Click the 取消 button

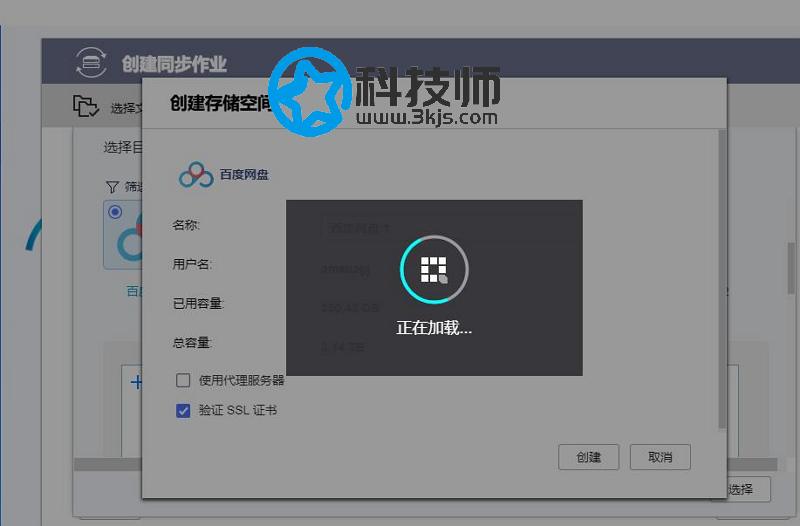point(660,457)
